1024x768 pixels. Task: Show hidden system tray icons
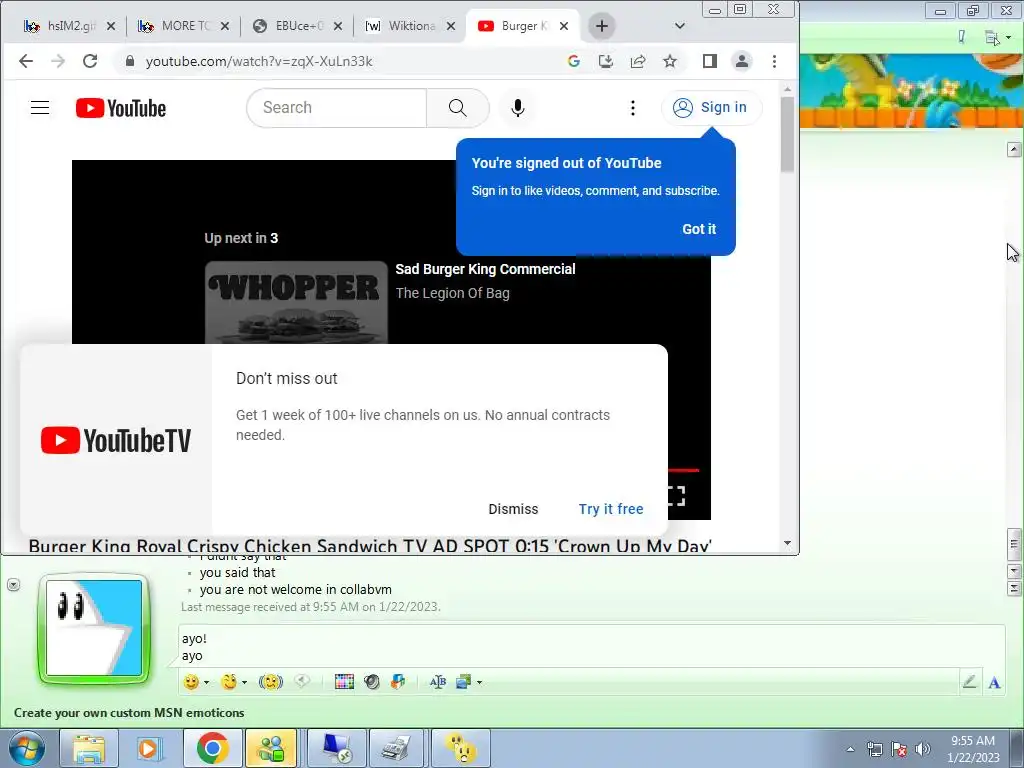(850, 749)
